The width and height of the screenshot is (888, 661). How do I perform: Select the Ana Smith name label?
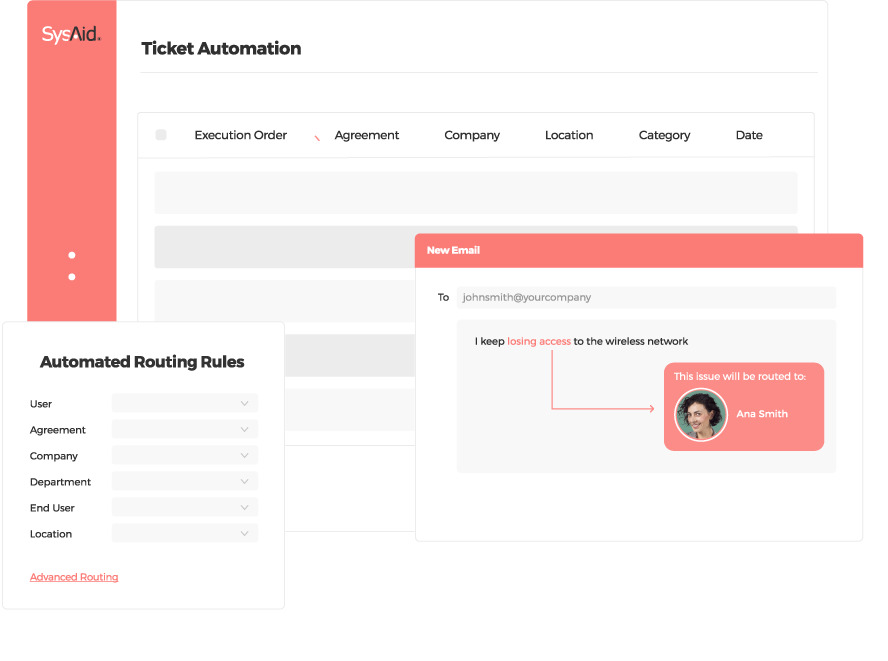762,414
